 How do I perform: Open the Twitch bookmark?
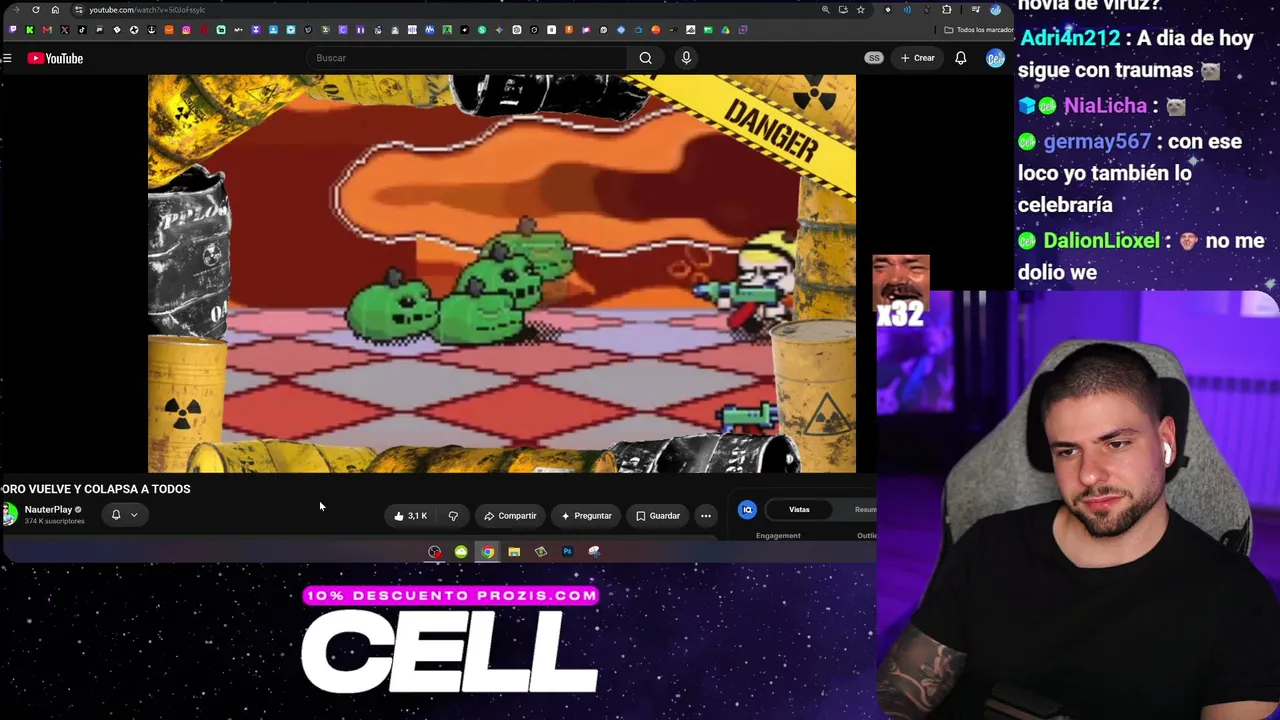coord(12,30)
